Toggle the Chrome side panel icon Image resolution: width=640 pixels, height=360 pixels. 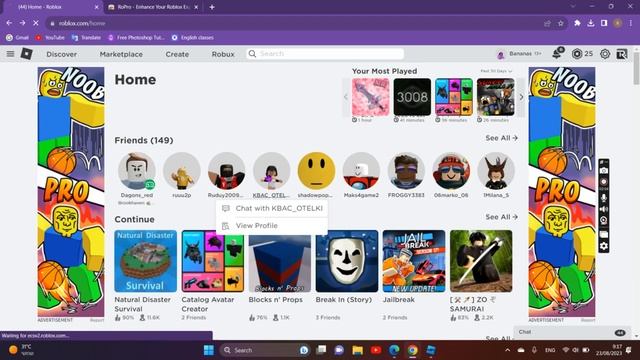[604, 23]
